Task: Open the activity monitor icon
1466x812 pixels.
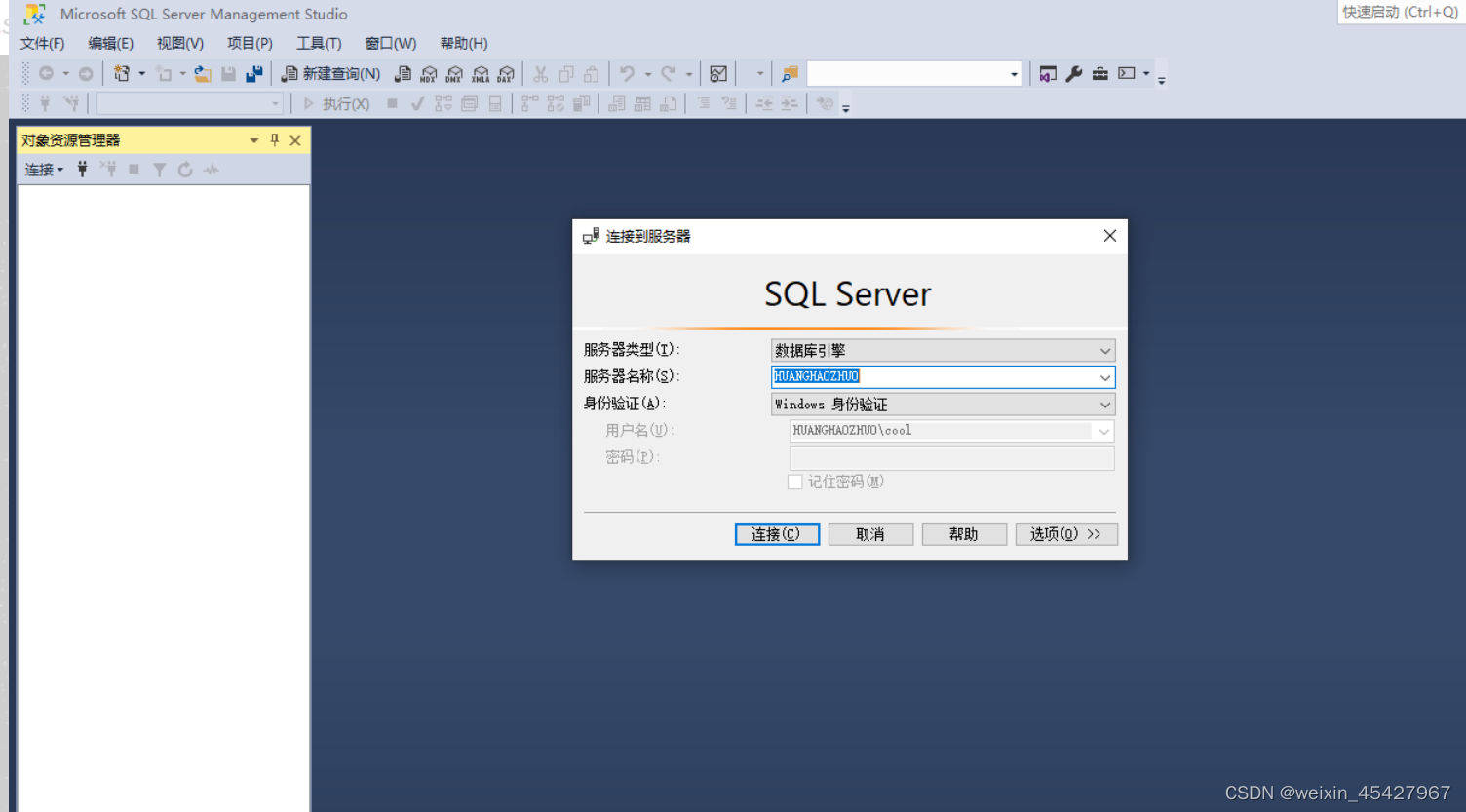Action: point(718,74)
